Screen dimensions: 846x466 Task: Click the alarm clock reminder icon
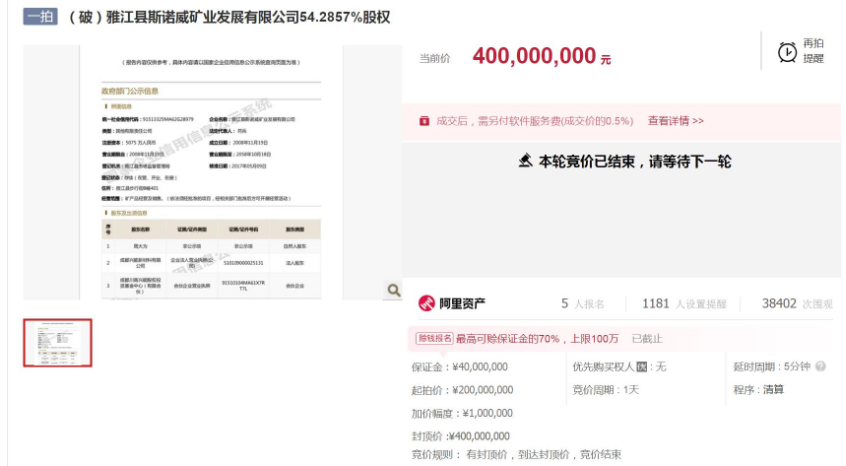pyautogui.click(x=787, y=52)
